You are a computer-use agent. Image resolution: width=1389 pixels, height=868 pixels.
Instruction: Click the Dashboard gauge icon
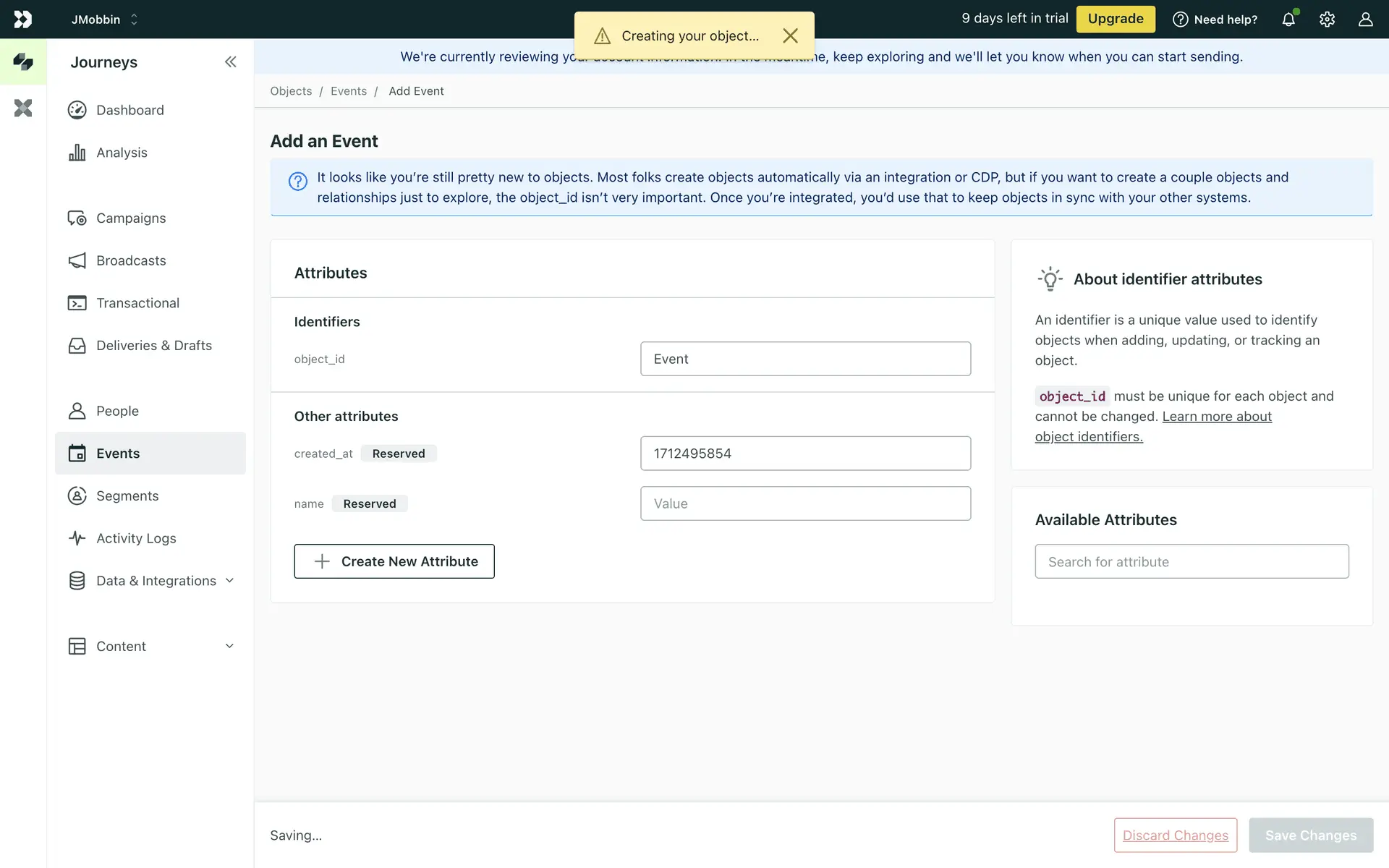pyautogui.click(x=77, y=110)
